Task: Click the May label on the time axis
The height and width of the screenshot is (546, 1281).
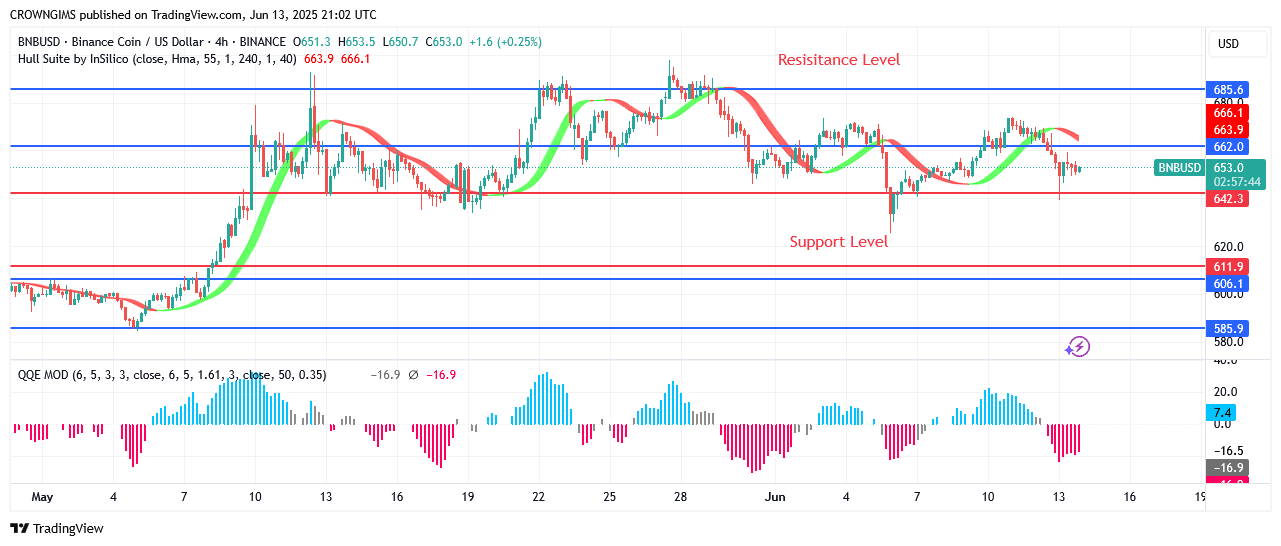Action: point(42,497)
